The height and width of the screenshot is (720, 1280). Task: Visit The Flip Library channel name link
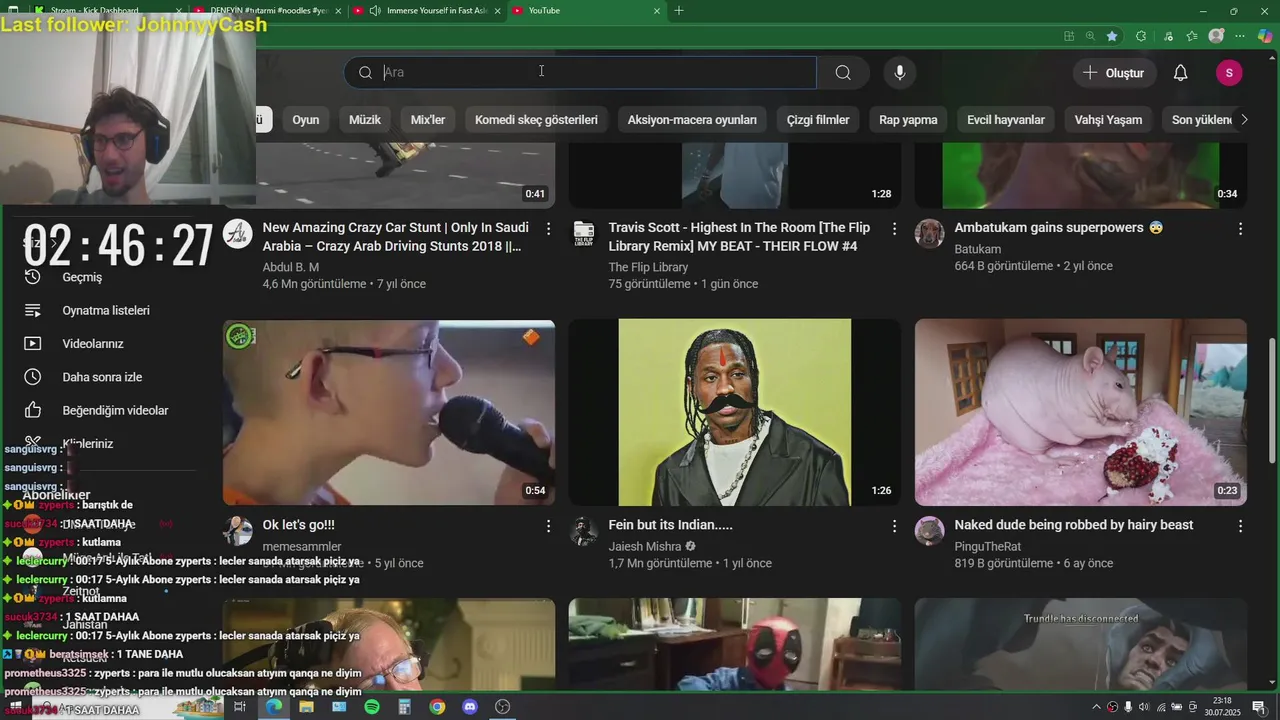click(648, 267)
